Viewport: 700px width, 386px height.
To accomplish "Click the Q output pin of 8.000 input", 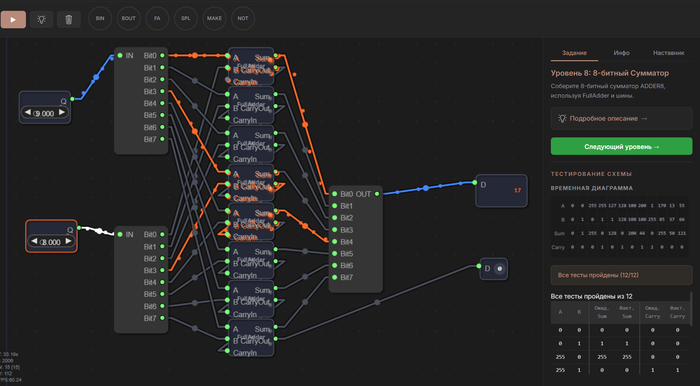I will [x=79, y=228].
